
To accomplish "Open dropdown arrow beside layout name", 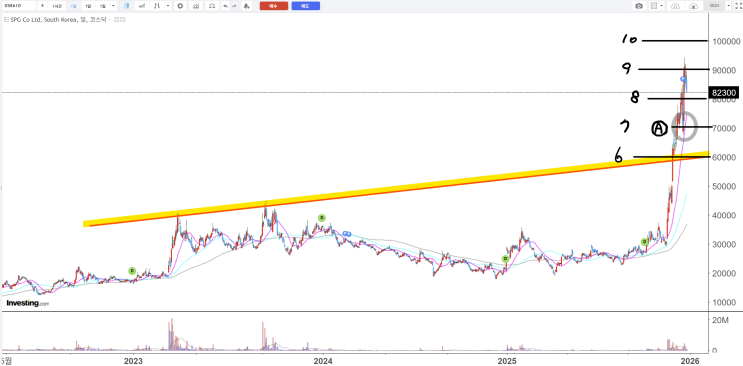I will click(728, 6).
